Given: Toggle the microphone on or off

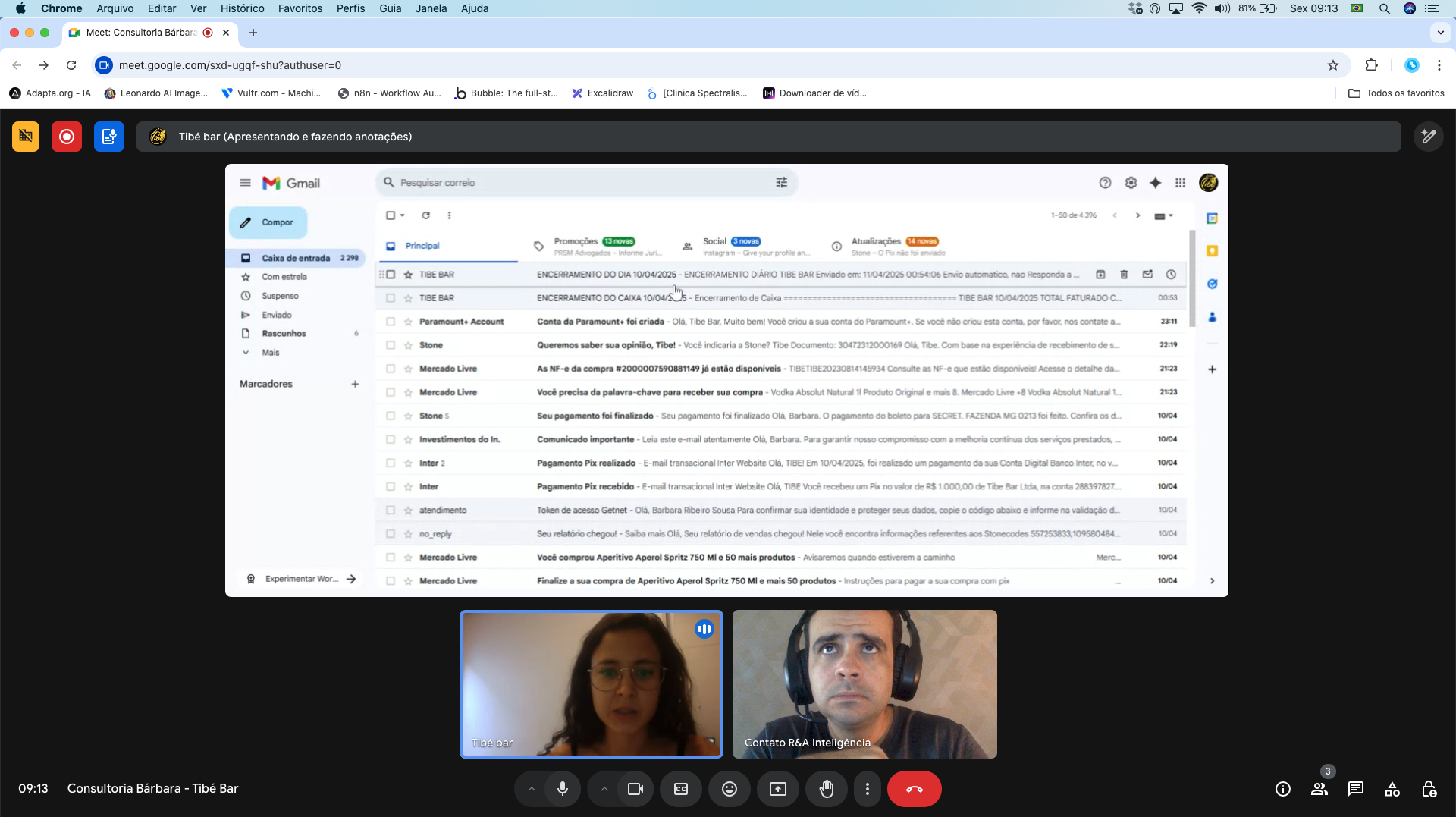Looking at the screenshot, I should pyautogui.click(x=563, y=789).
